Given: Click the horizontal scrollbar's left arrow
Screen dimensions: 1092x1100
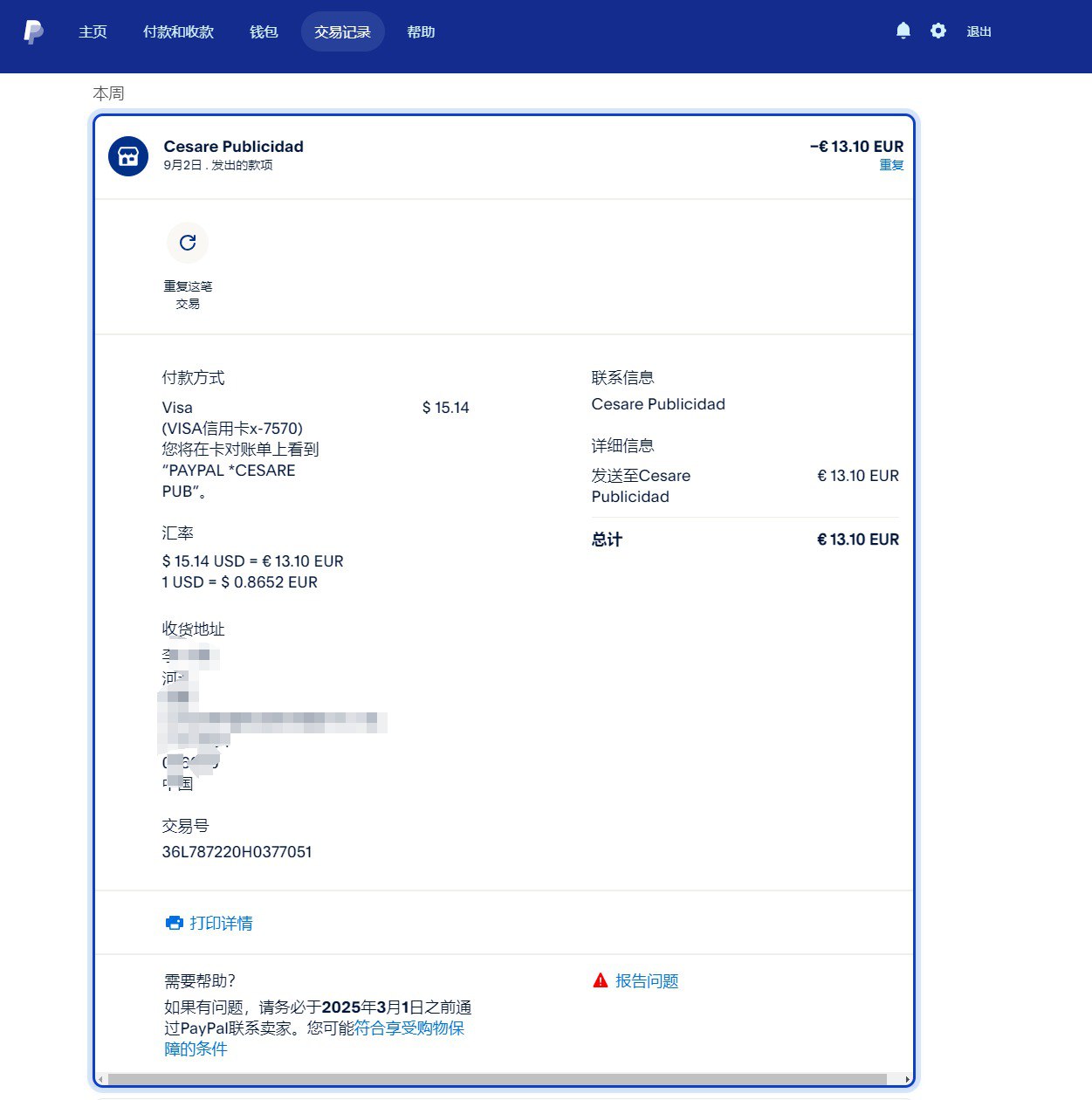Looking at the screenshot, I should pos(100,1080).
